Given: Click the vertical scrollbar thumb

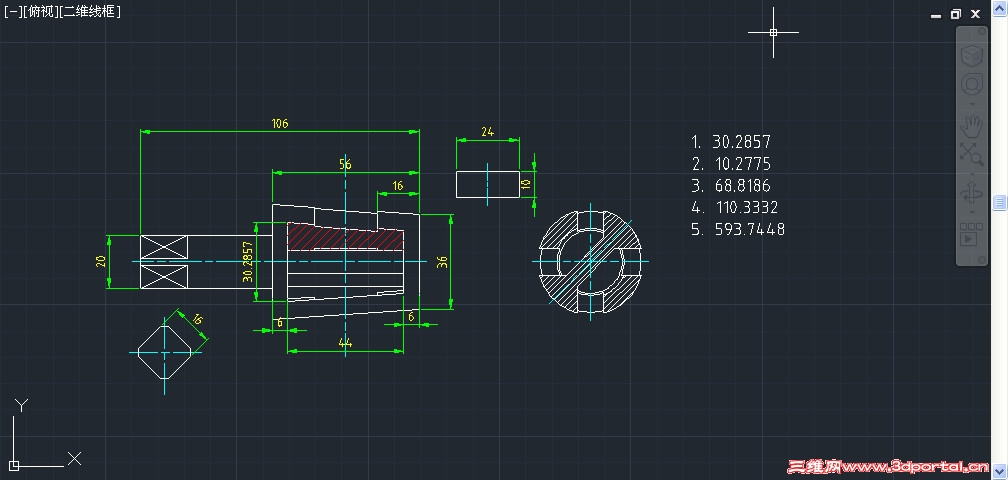Looking at the screenshot, I should 1000,203.
